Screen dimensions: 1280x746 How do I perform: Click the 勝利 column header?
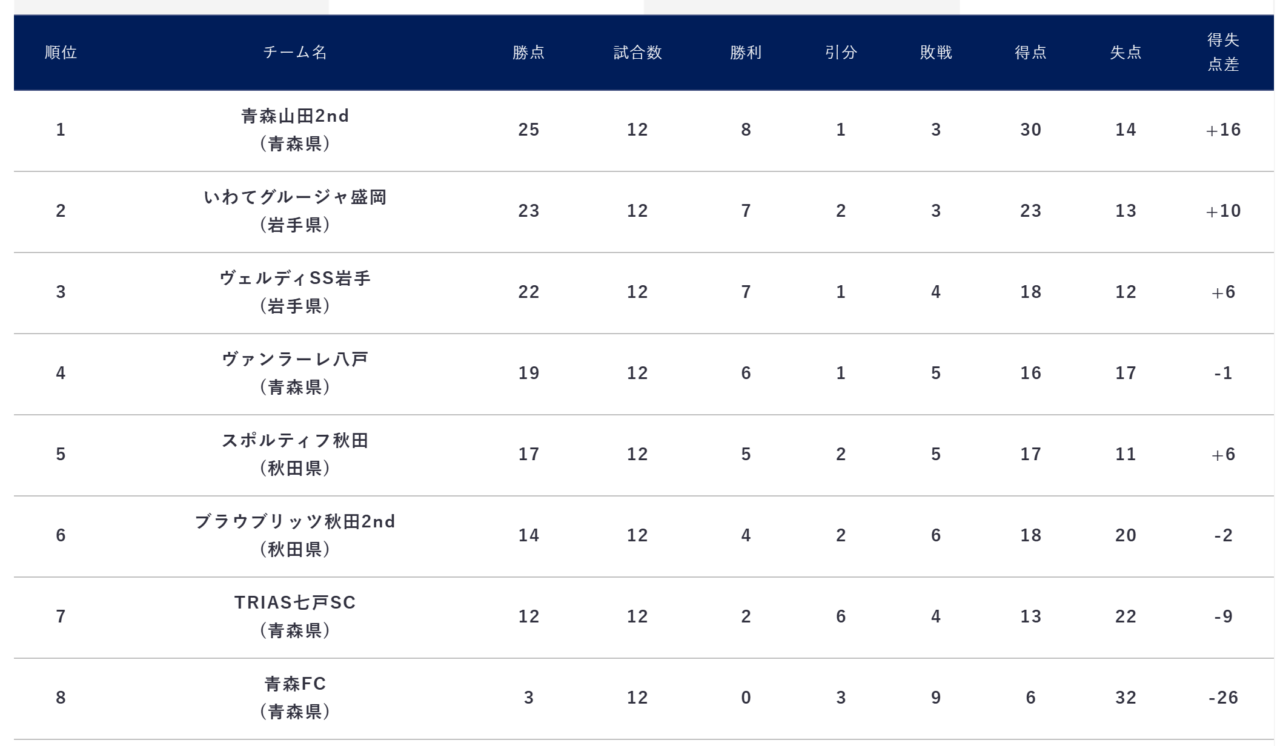(x=746, y=53)
